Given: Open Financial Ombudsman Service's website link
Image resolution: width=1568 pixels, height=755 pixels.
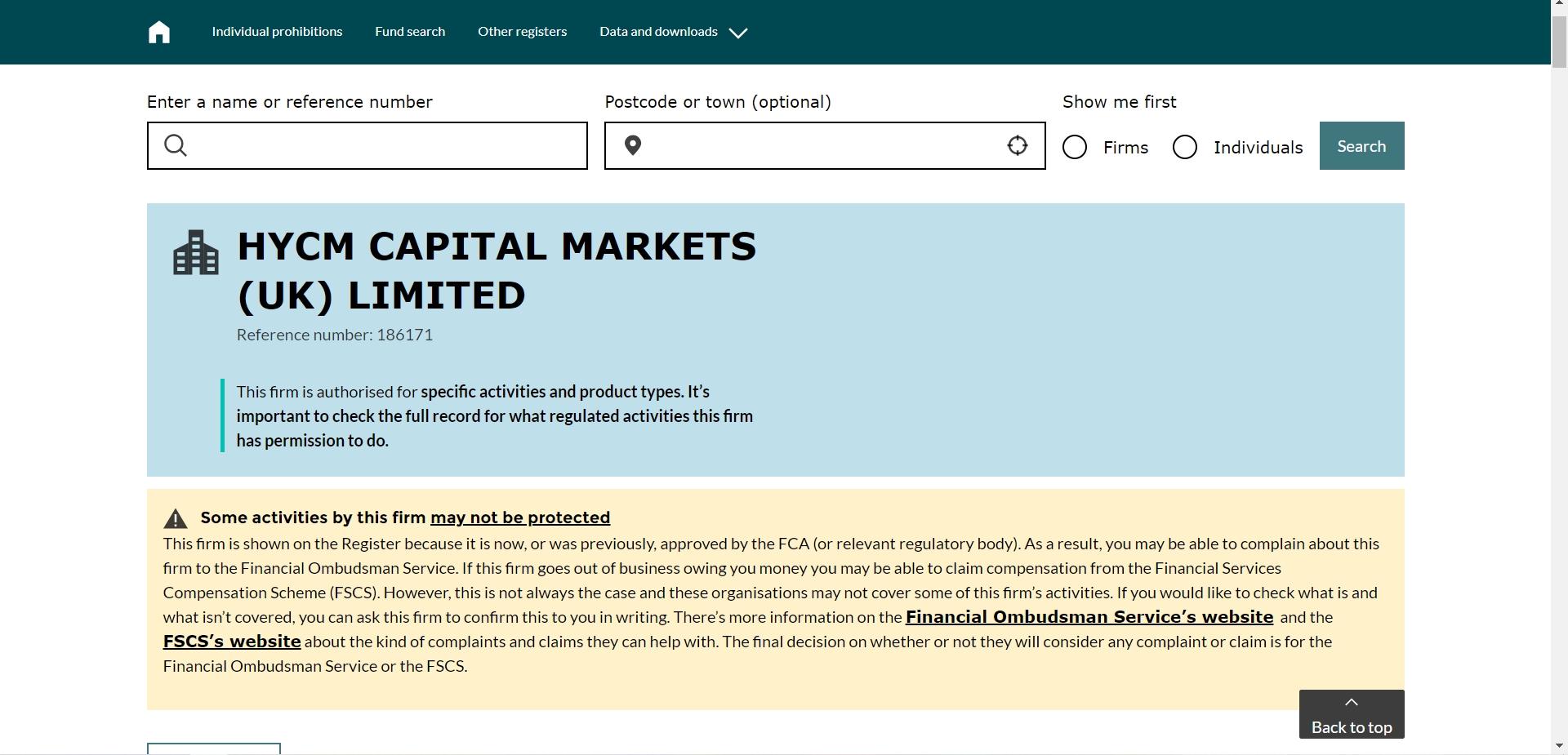Looking at the screenshot, I should click(x=1089, y=617).
